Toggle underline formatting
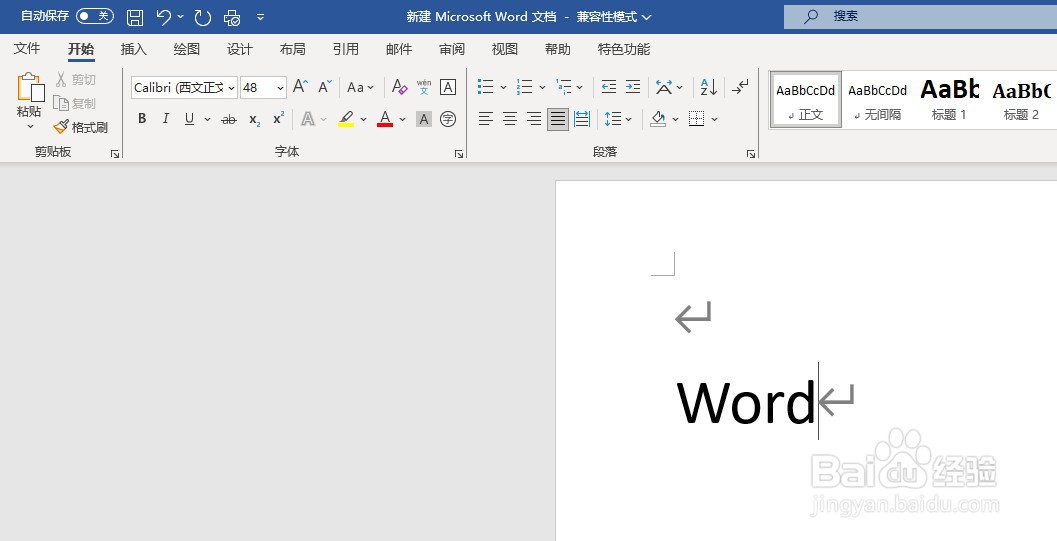1057x541 pixels. [189, 119]
